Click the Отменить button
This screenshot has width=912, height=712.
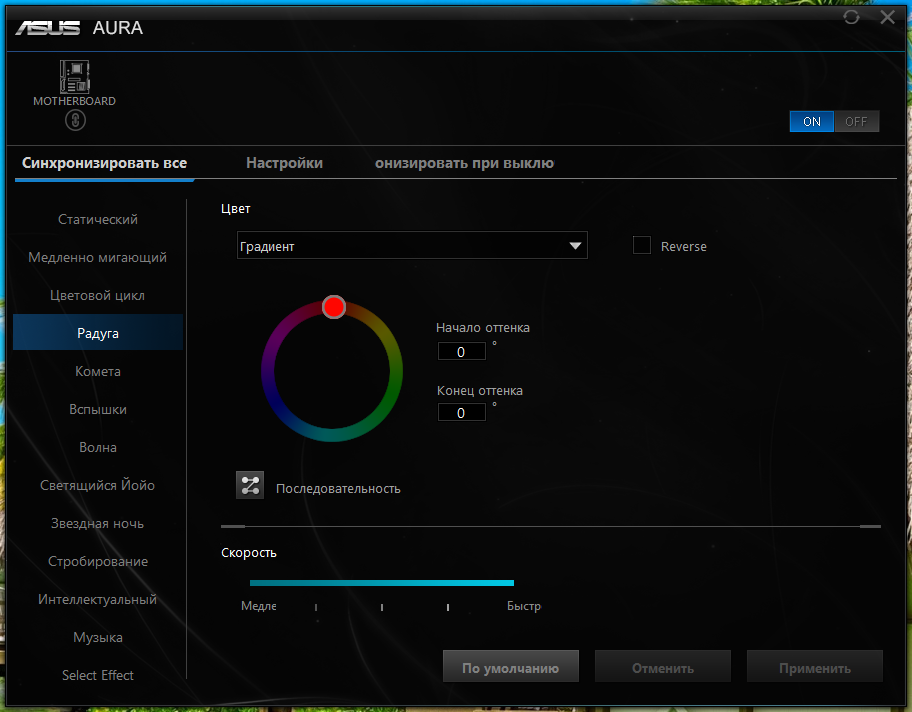coord(662,667)
